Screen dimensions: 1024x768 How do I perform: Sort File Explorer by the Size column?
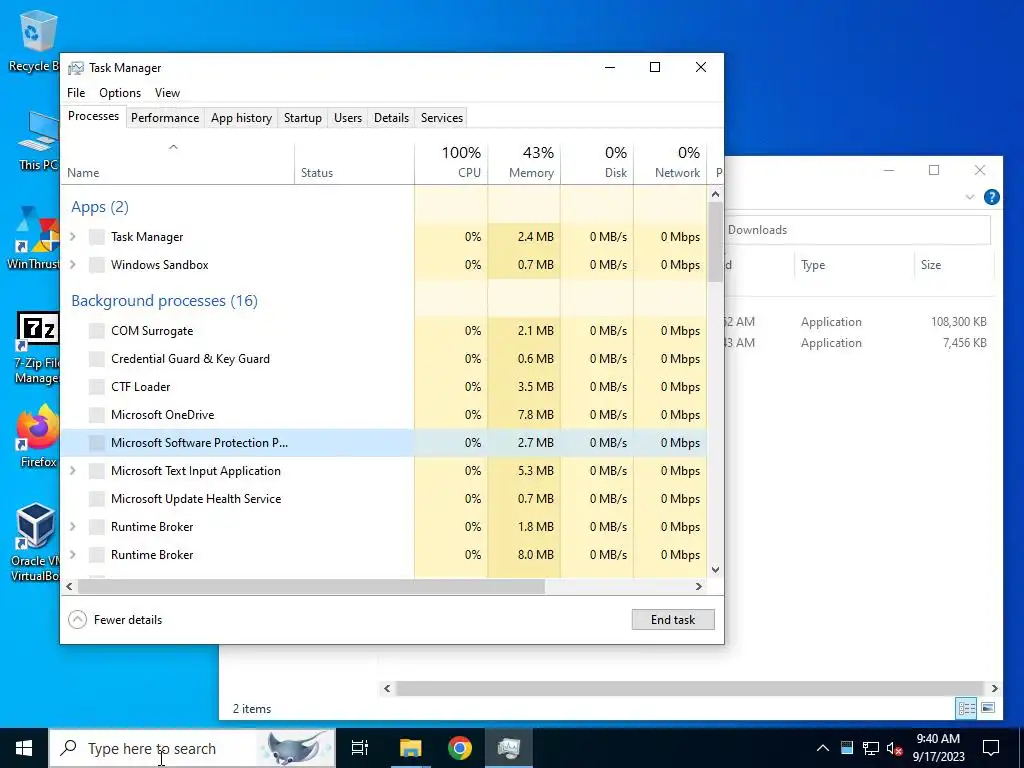click(953, 264)
